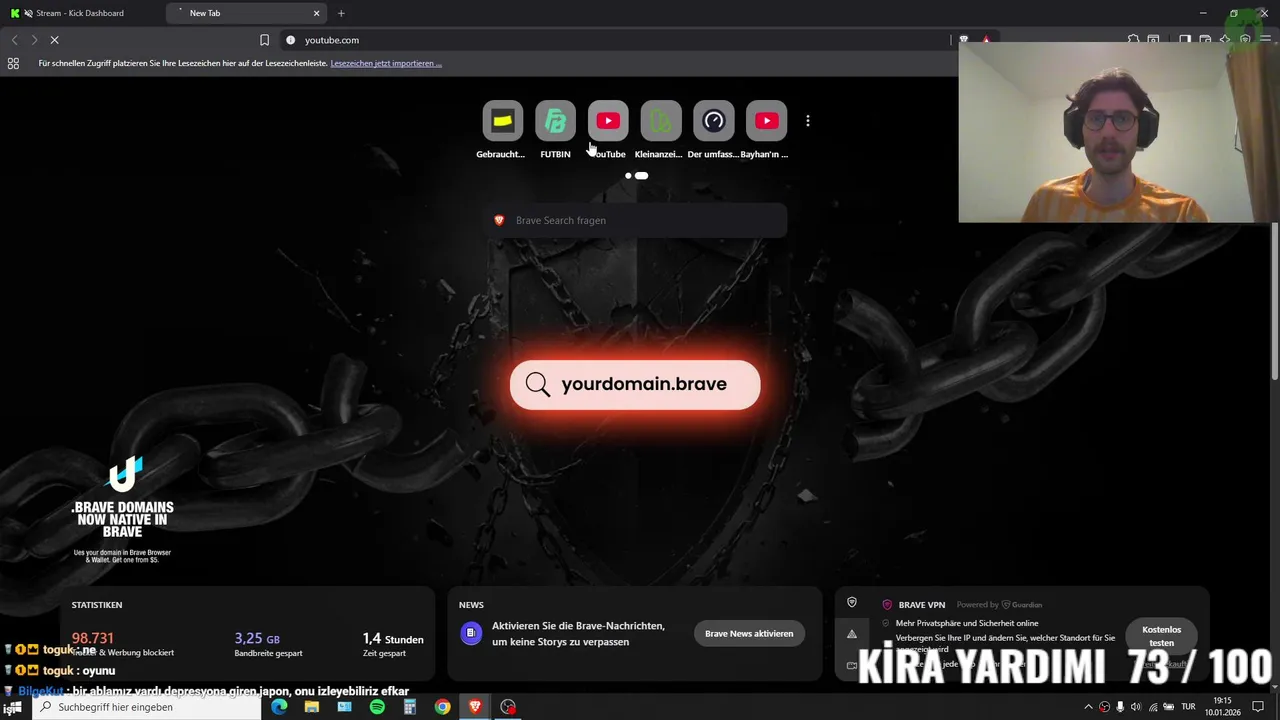Open the Der umfass... speedometer shortcut
The width and height of the screenshot is (1280, 720).
(x=714, y=121)
